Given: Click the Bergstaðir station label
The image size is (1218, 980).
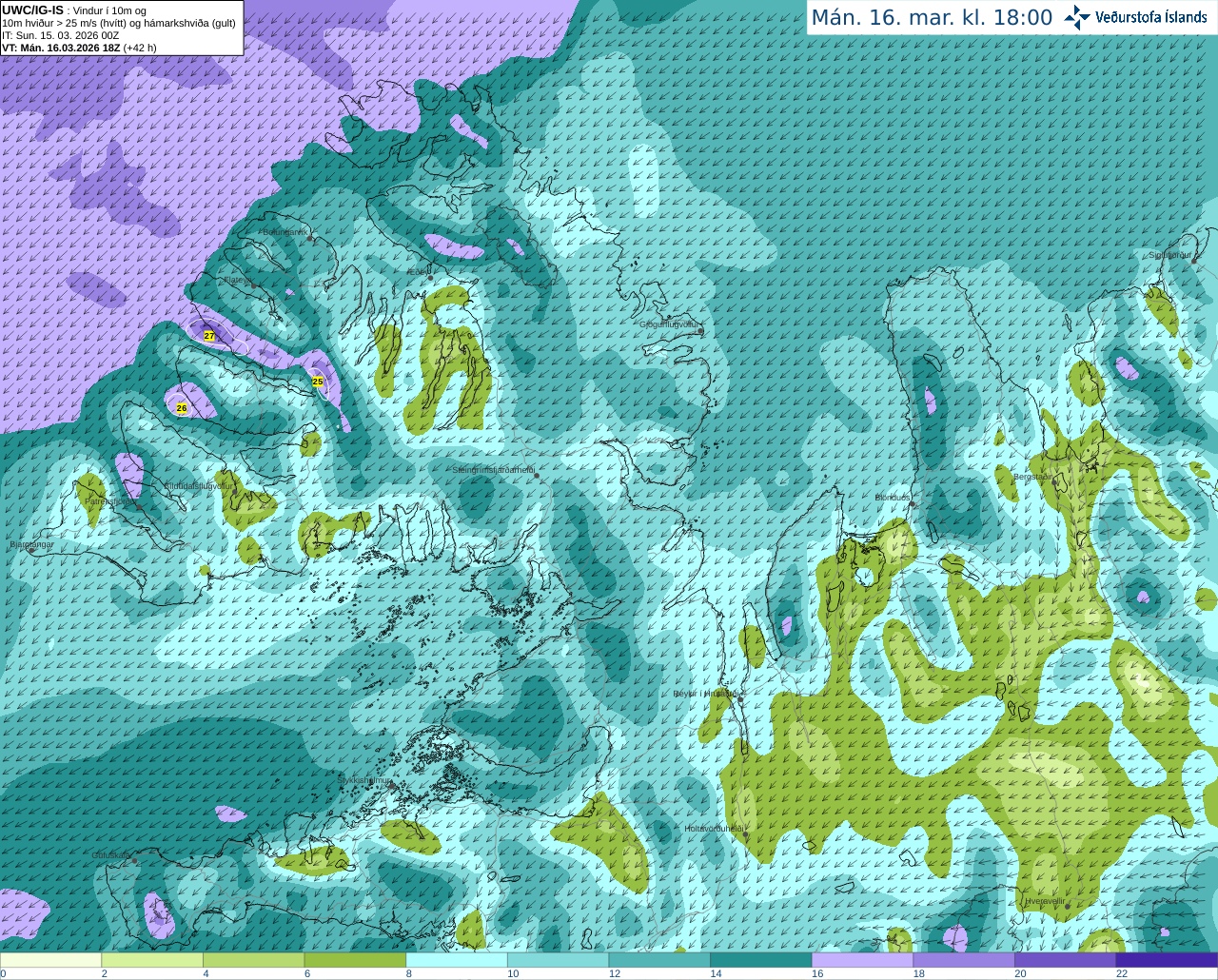Looking at the screenshot, I should tap(1031, 477).
